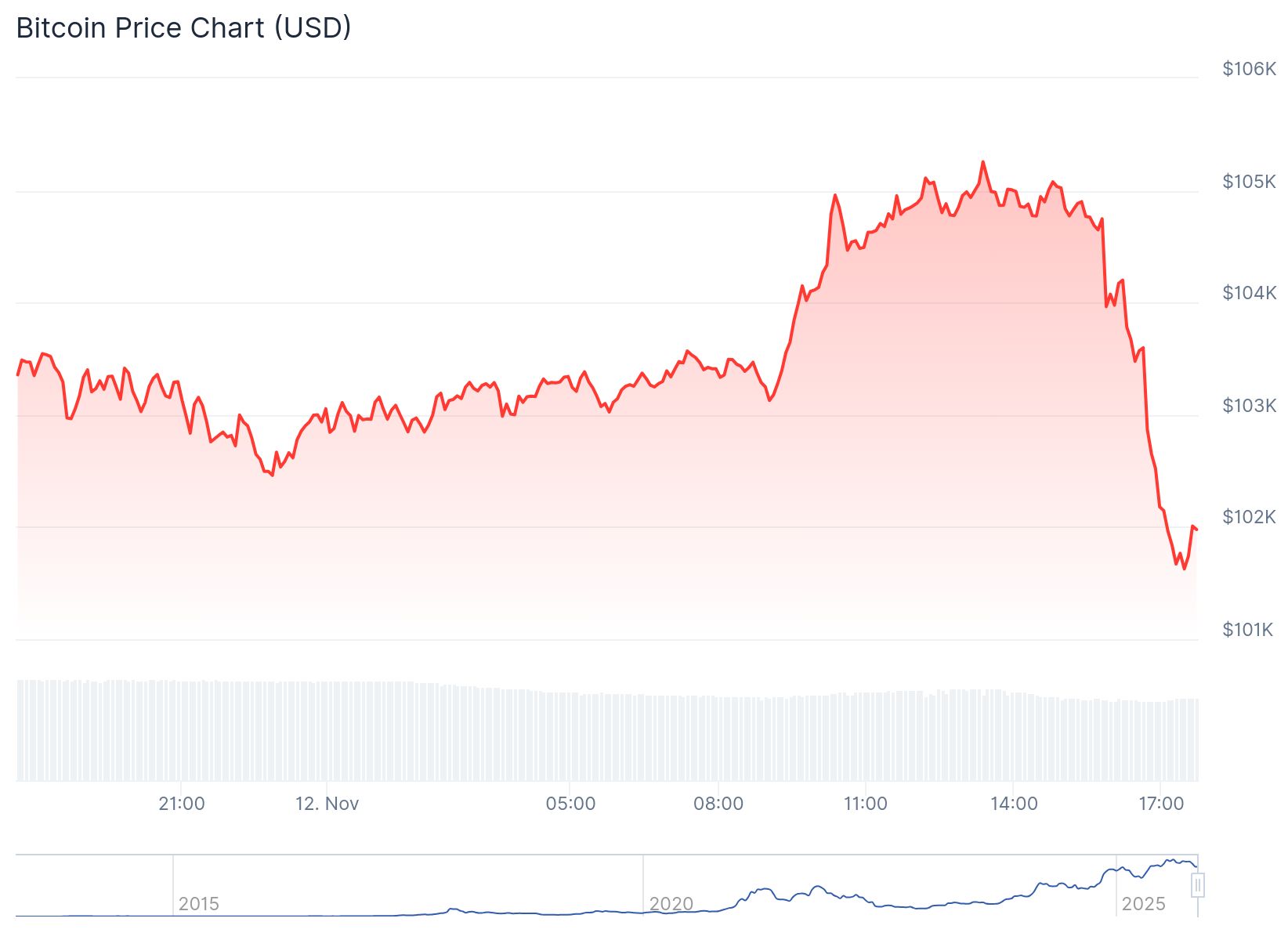The height and width of the screenshot is (940, 1288).
Task: Click the 11:00 time axis label
Action: [865, 804]
